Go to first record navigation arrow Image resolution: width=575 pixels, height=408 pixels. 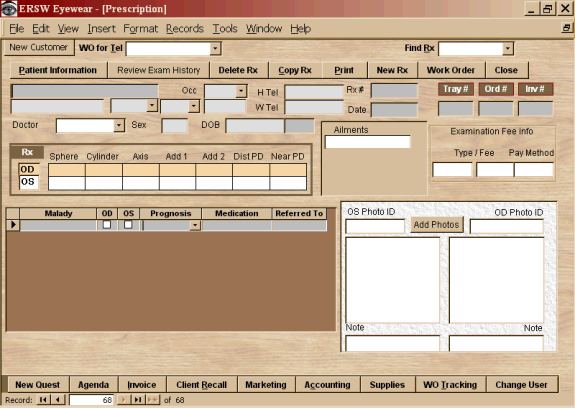(x=43, y=400)
